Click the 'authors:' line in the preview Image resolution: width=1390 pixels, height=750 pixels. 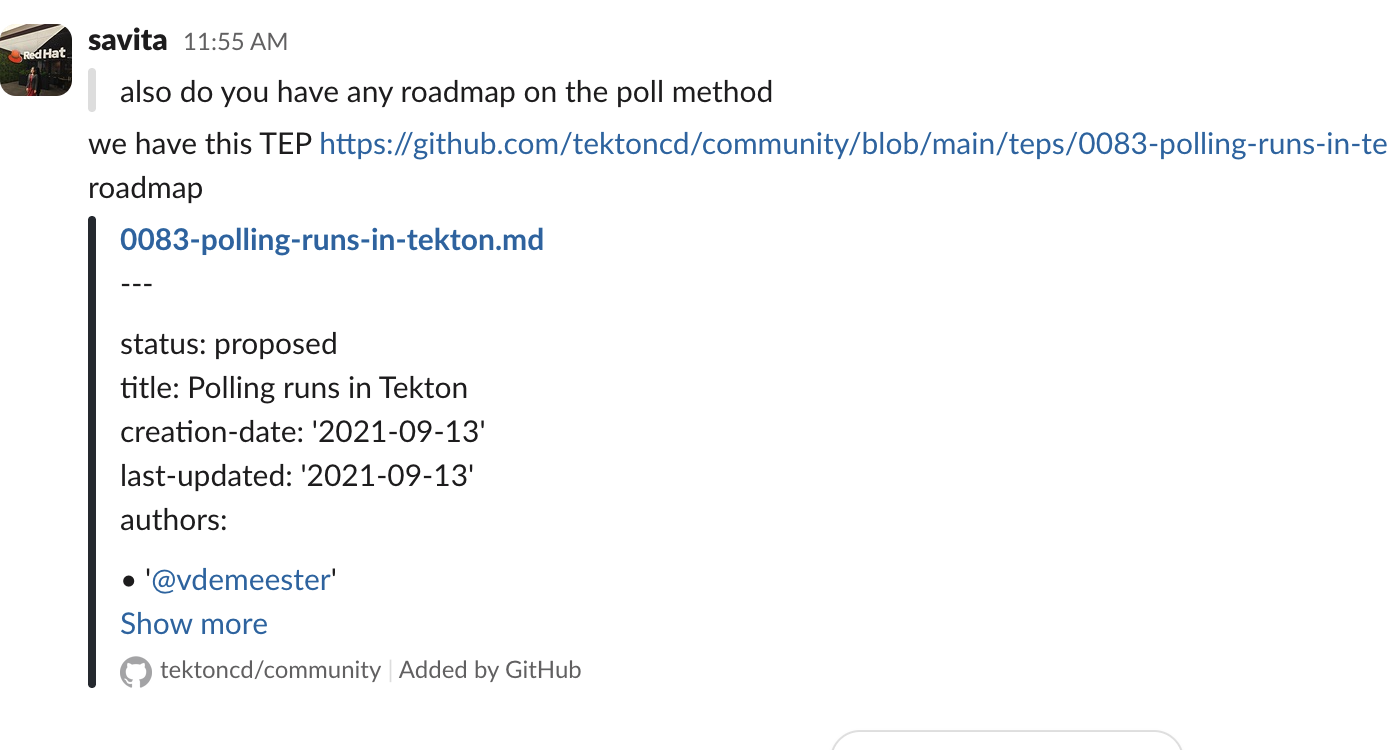click(174, 520)
